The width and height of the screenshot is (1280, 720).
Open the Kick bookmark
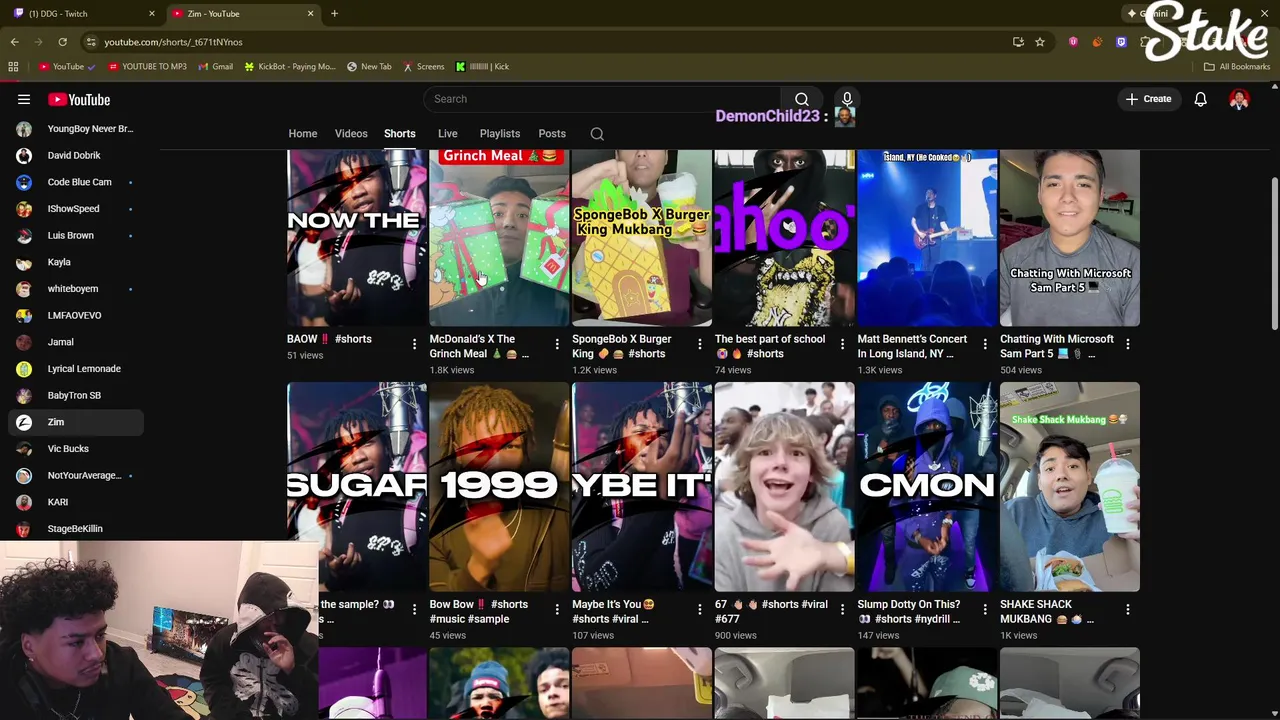[482, 67]
